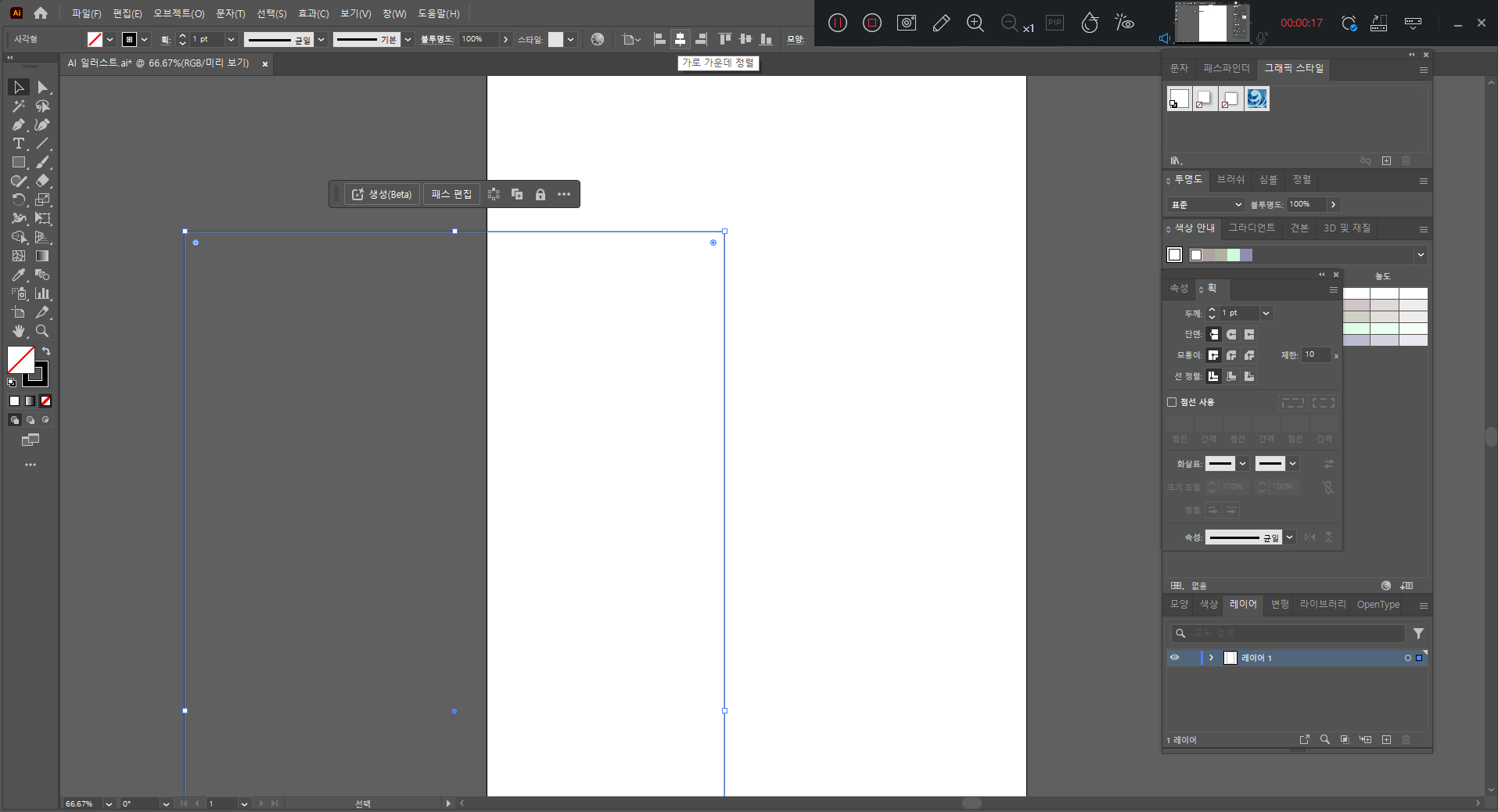Switch to the 변형 tab
This screenshot has height=812, width=1498.
pos(1280,604)
